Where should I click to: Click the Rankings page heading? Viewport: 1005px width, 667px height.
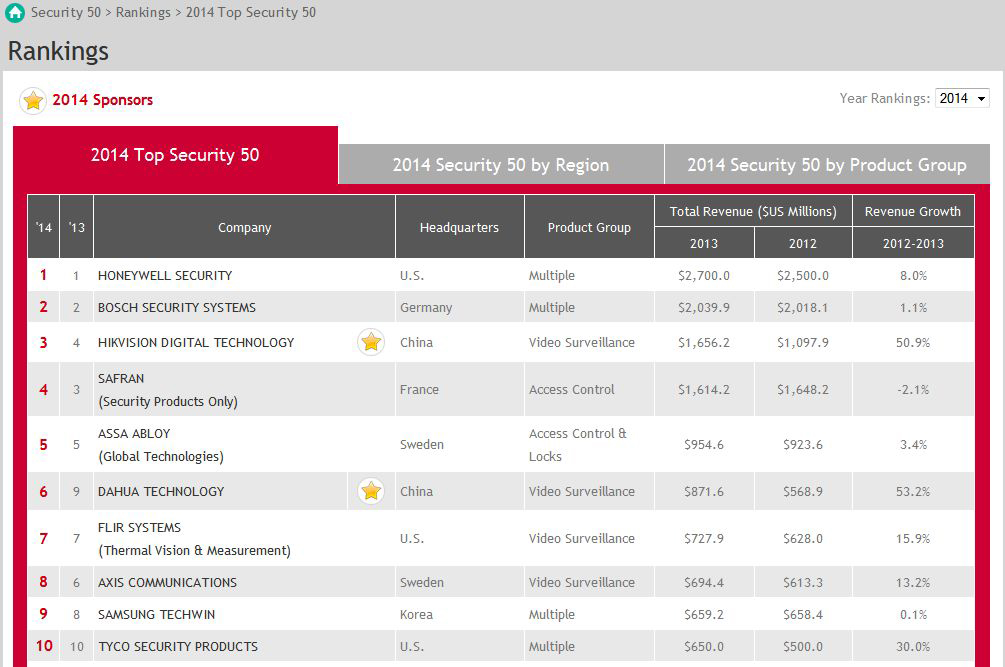point(58,51)
